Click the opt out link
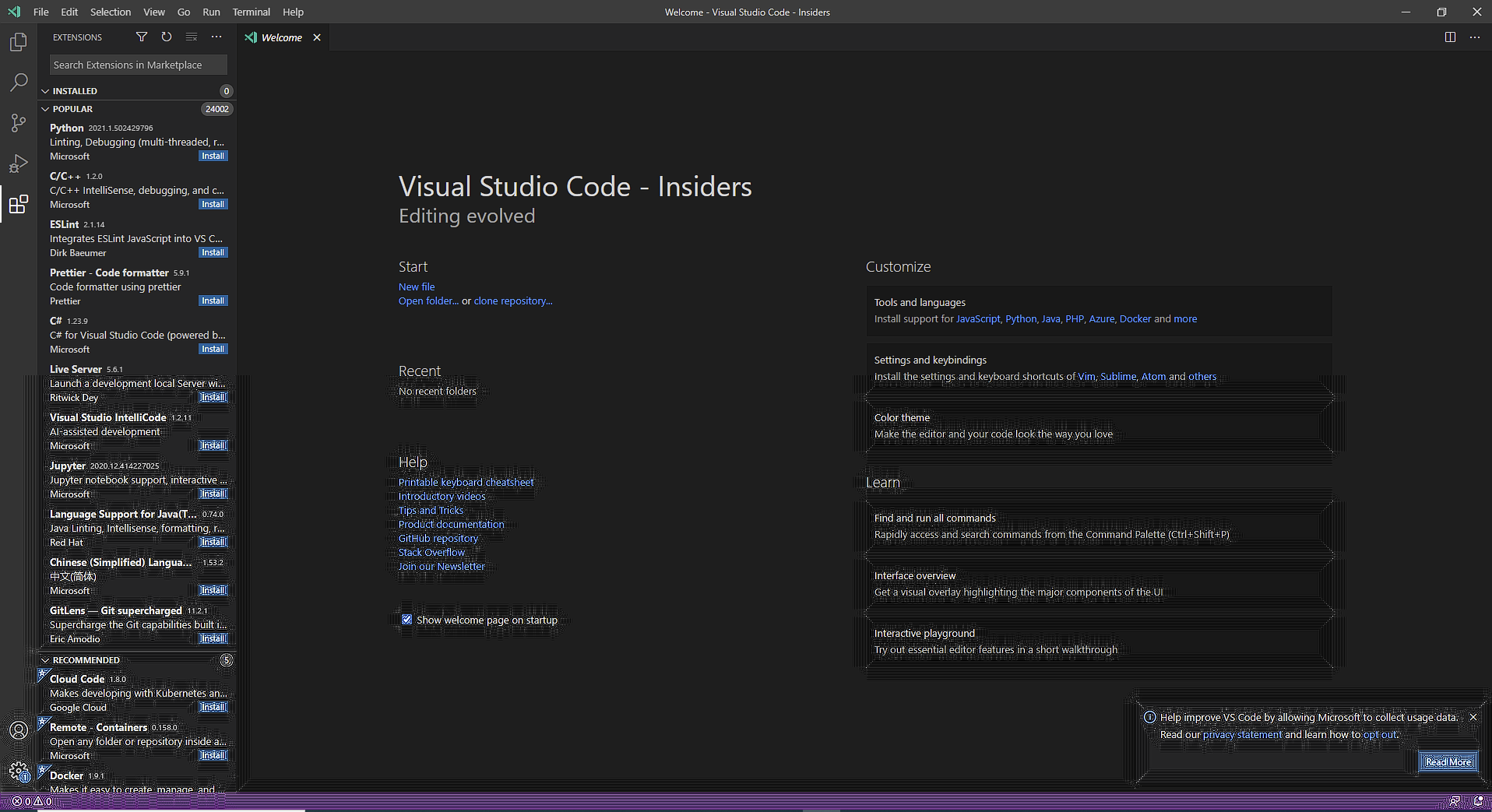1492x812 pixels. (x=1380, y=734)
